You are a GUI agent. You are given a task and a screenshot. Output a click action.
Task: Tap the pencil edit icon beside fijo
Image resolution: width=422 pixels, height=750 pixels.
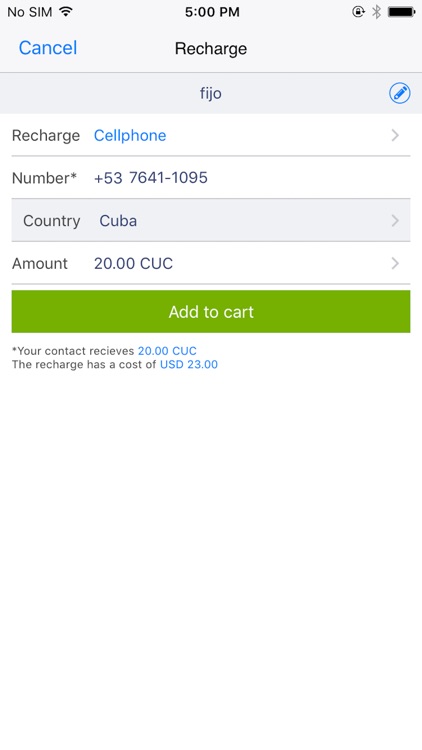tap(399, 93)
